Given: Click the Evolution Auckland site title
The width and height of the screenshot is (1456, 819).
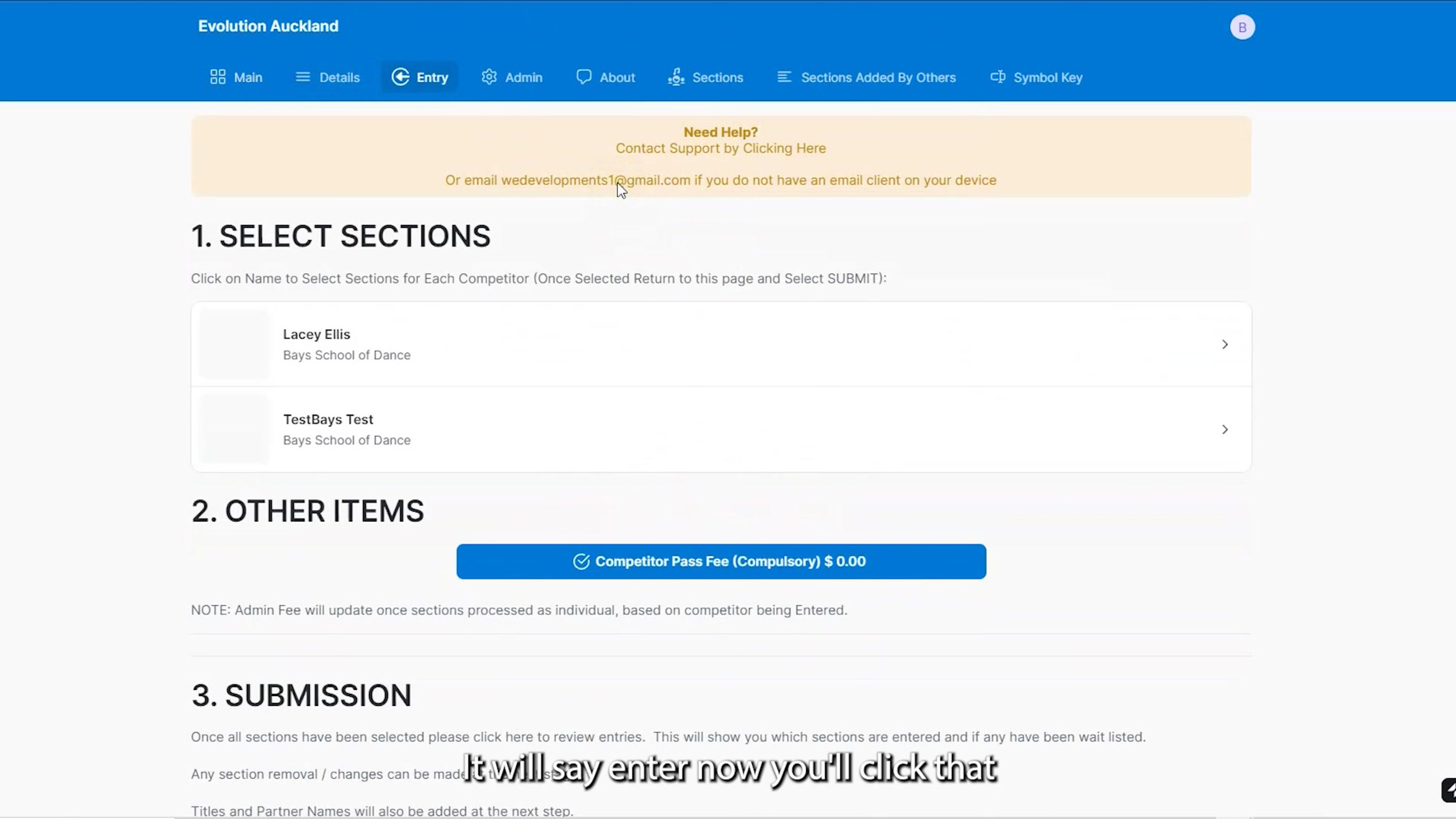Looking at the screenshot, I should 268,26.
